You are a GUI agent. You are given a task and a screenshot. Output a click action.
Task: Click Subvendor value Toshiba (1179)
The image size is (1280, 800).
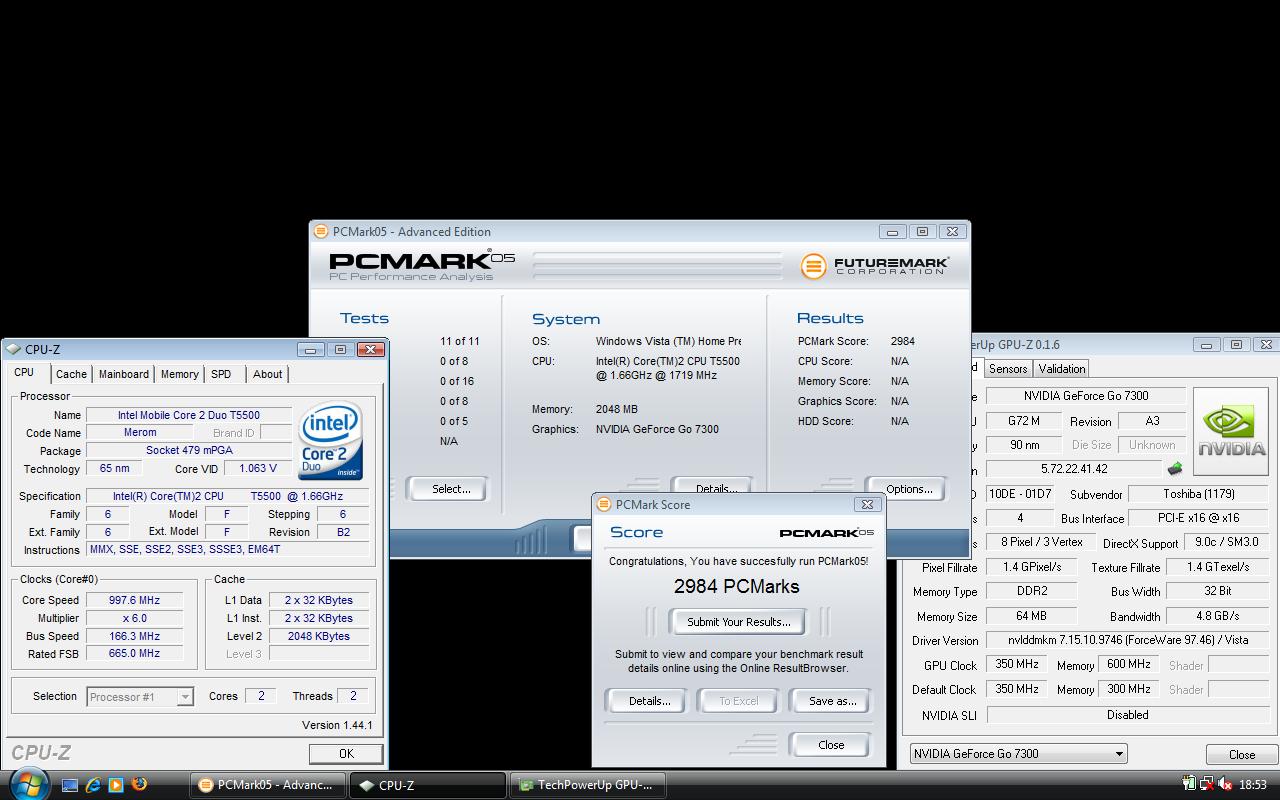click(1198, 494)
